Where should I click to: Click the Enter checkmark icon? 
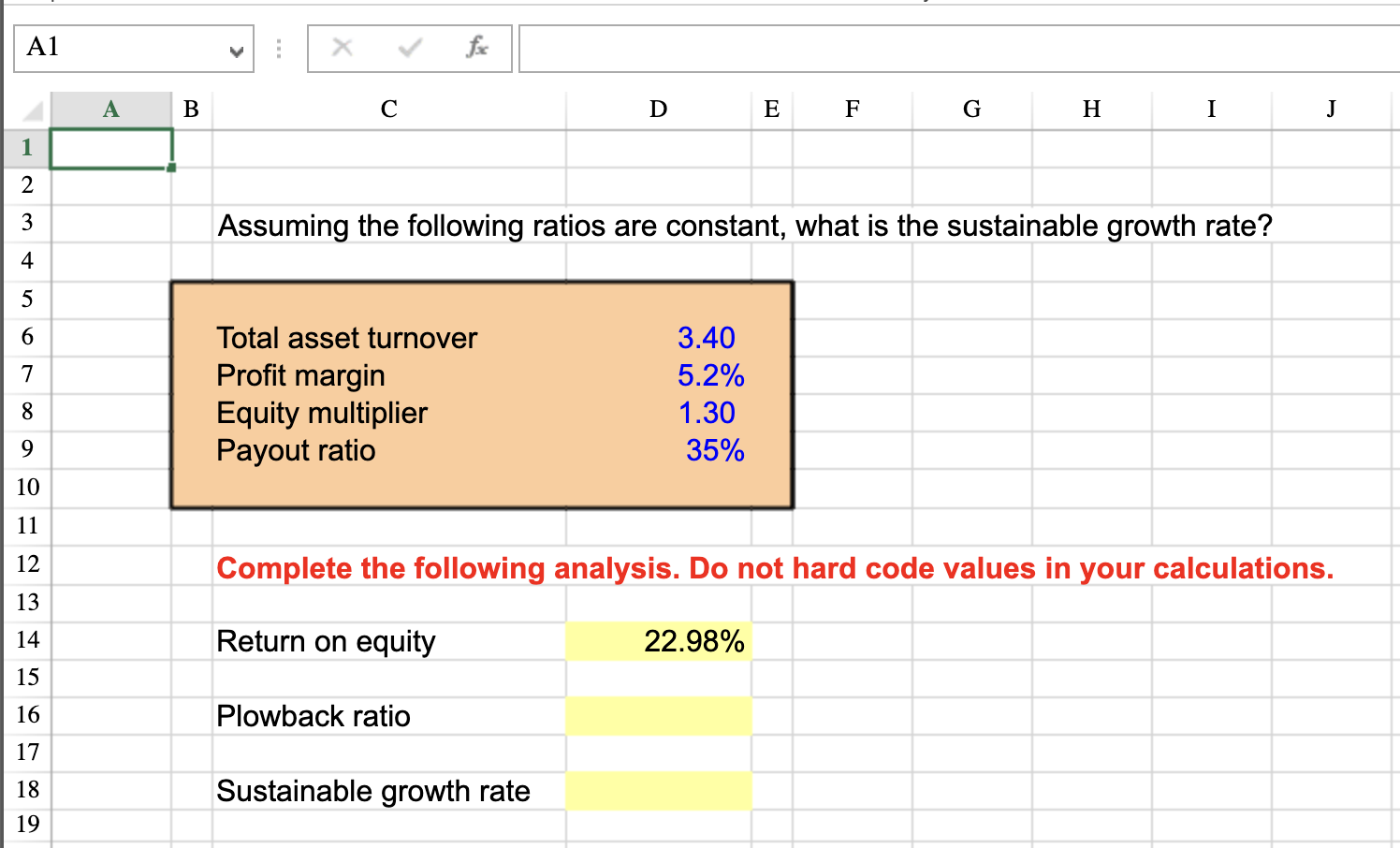pos(409,48)
